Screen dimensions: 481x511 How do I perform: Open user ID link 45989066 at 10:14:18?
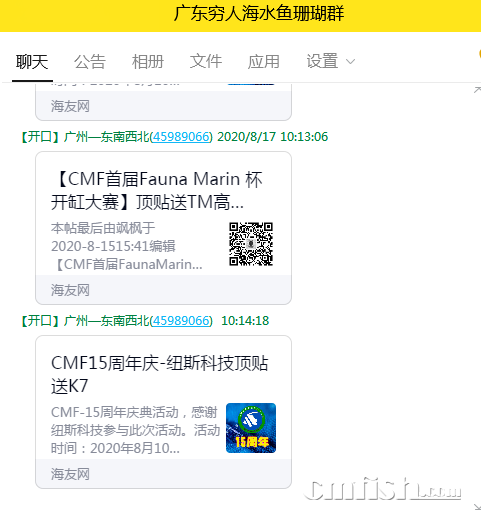click(x=181, y=321)
